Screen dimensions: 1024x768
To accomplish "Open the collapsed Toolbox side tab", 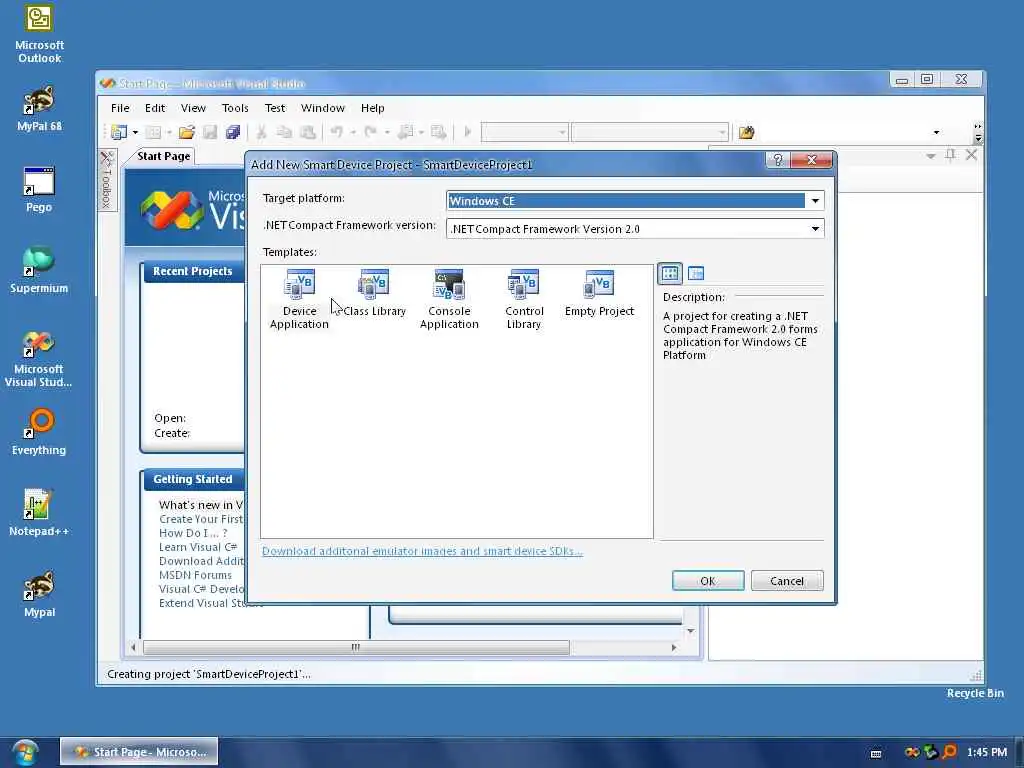I will [x=107, y=180].
